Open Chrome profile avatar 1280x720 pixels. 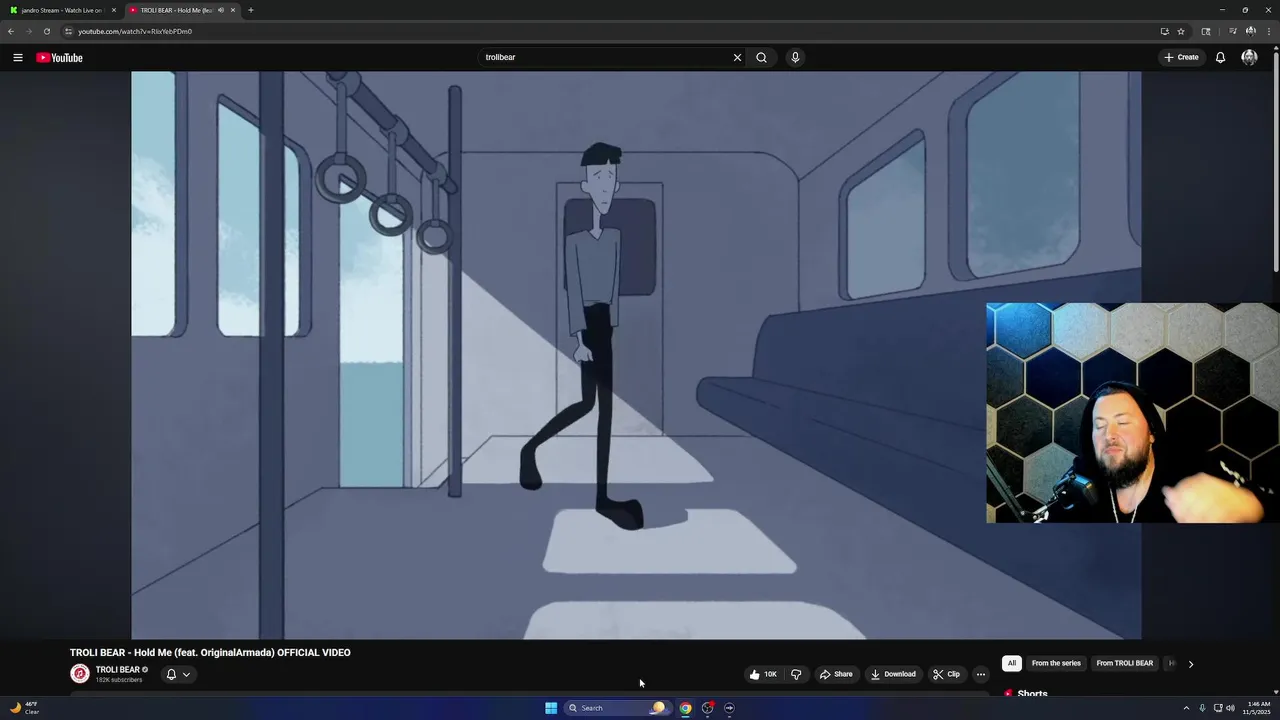pos(1250,31)
